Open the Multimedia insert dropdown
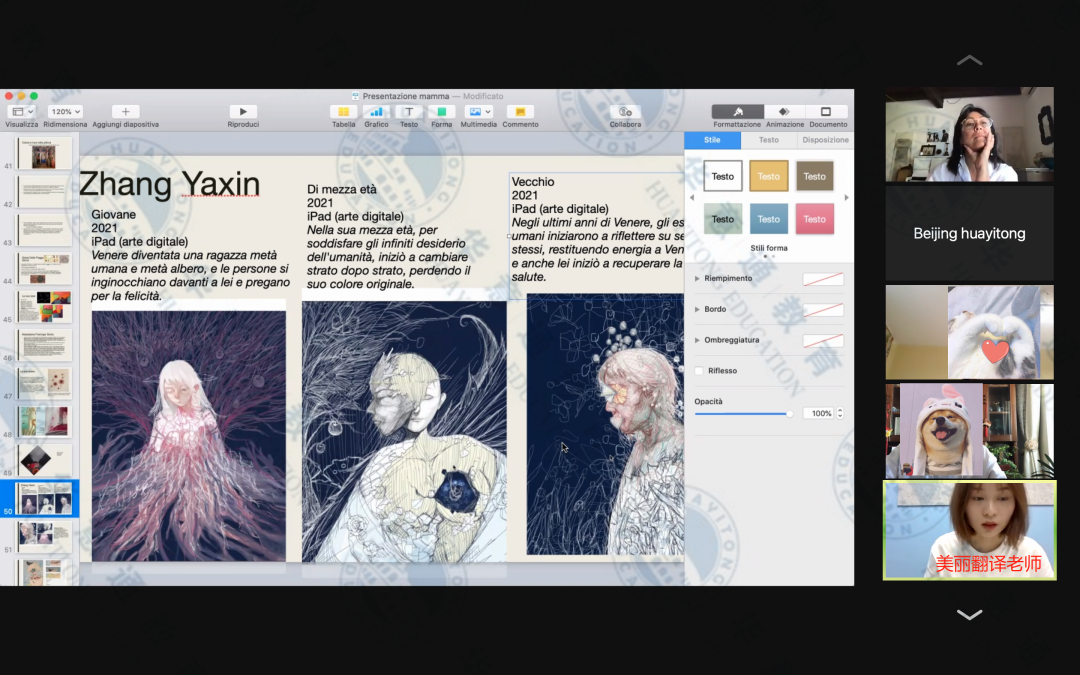Image resolution: width=1080 pixels, height=675 pixels. (x=479, y=112)
